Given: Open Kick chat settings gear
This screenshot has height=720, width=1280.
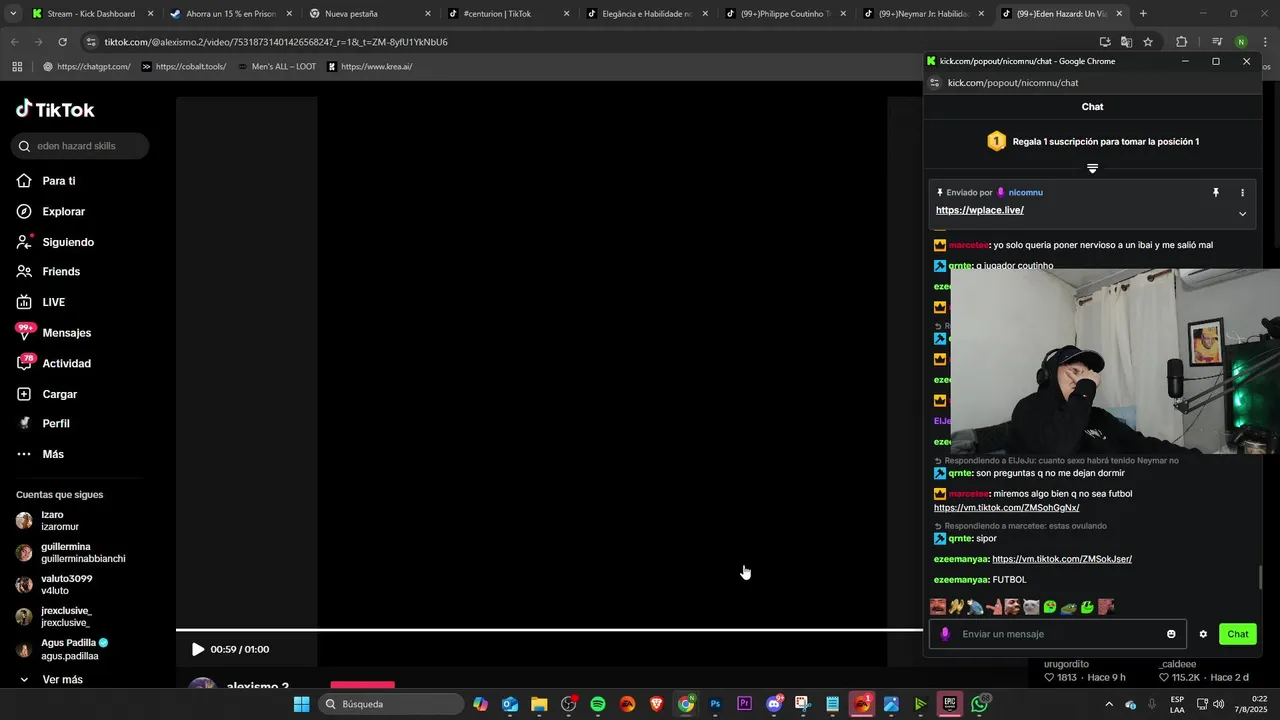Looking at the screenshot, I should point(1203,634).
